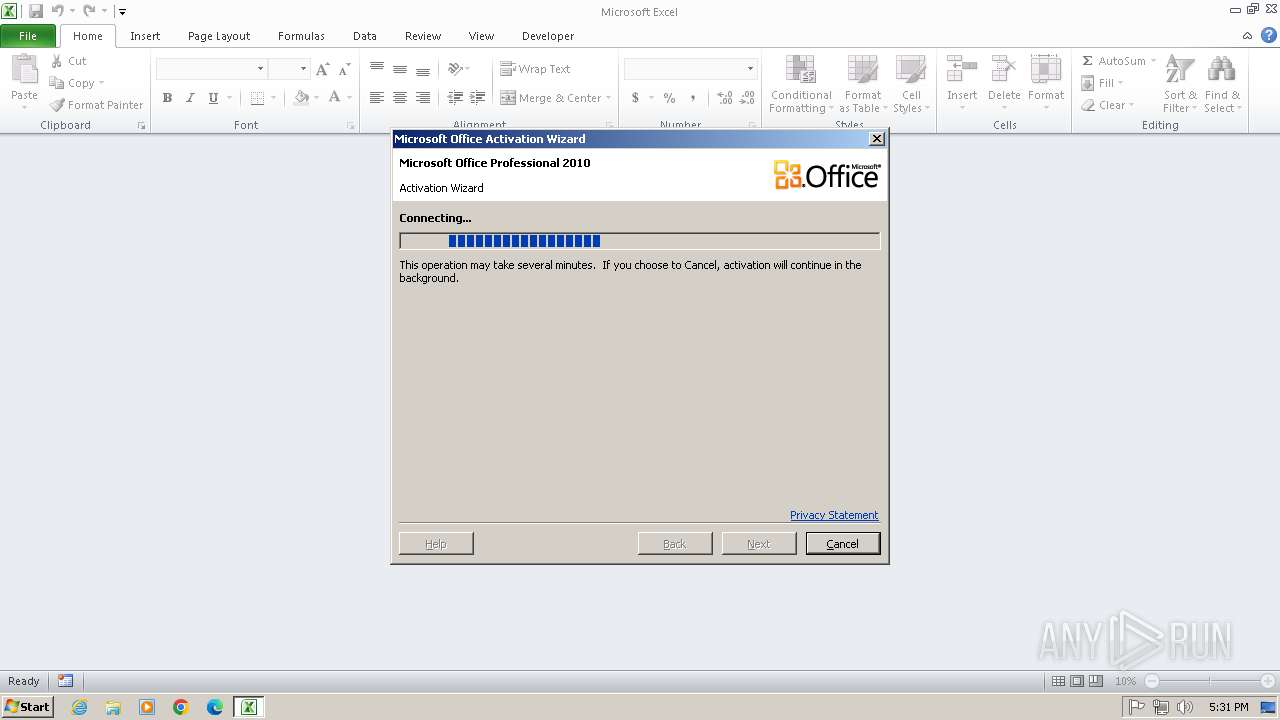
Task: Toggle Italic formatting
Action: tap(190, 98)
